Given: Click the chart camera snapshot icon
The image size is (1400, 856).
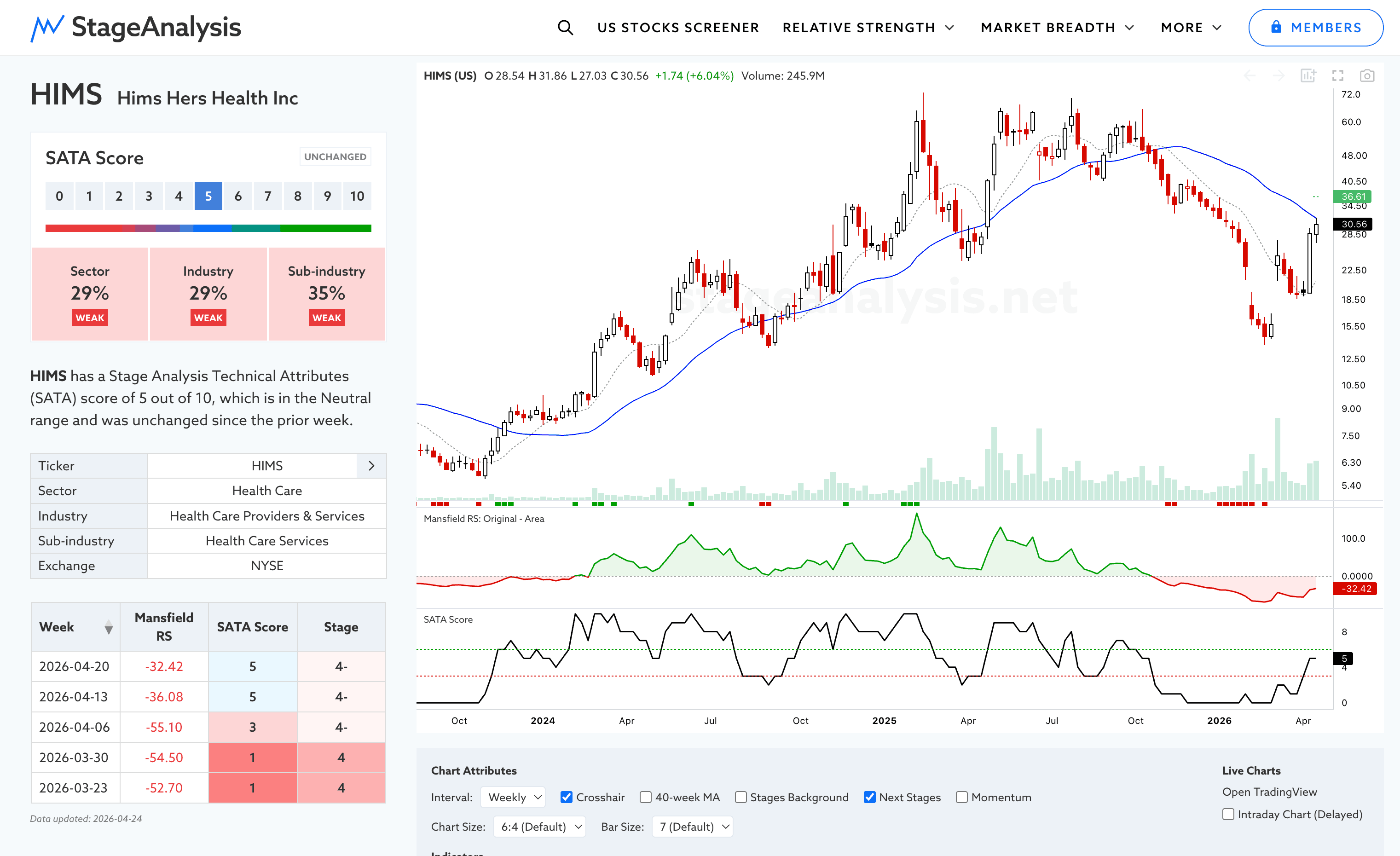Looking at the screenshot, I should point(1366,75).
